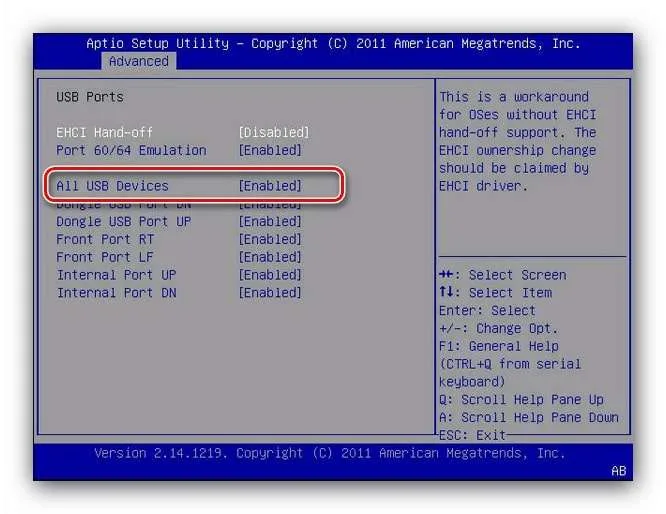Click A: Scroll Help Pane Down hint
The height and width of the screenshot is (514, 666).
(528, 418)
